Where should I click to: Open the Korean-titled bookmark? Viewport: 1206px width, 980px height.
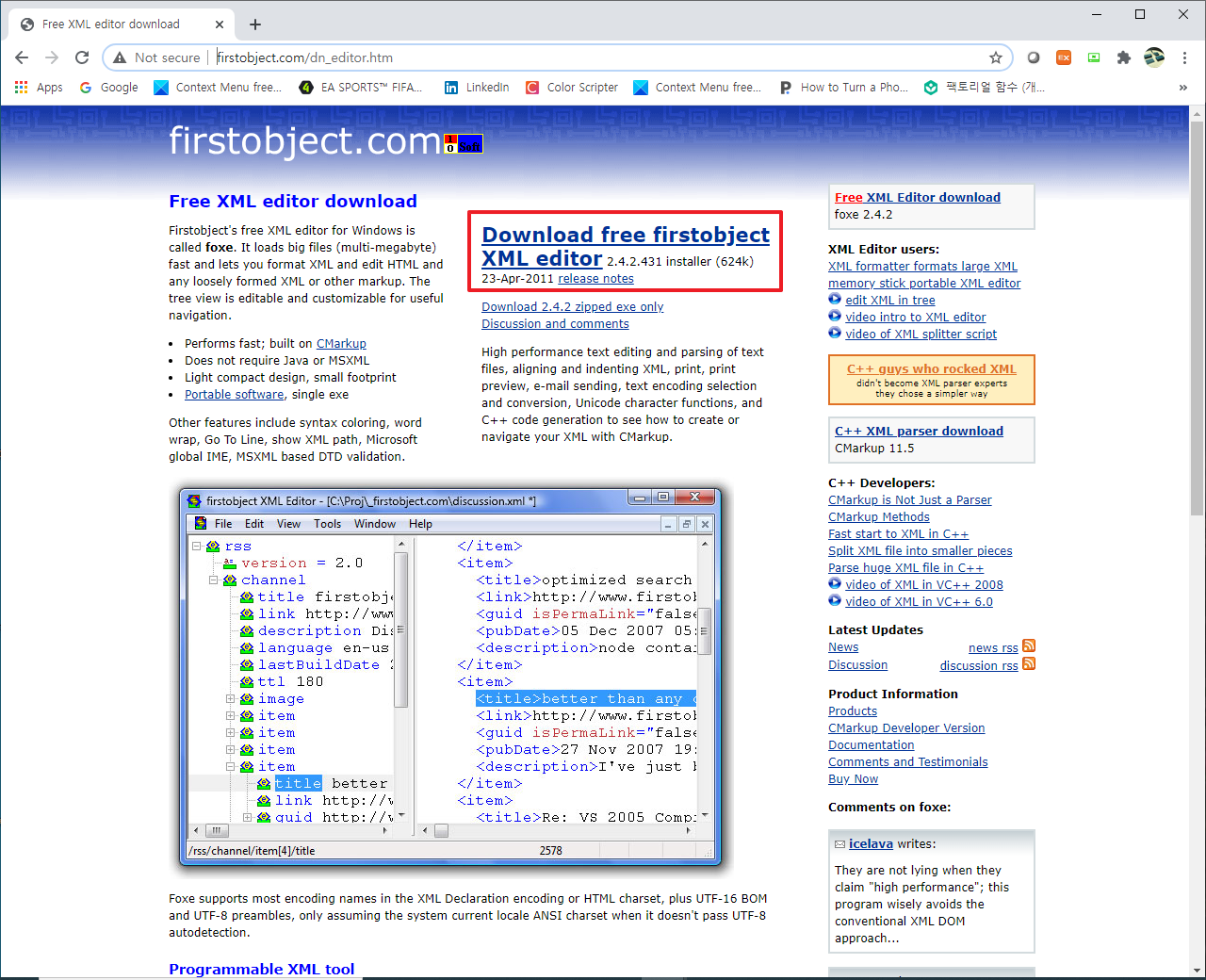click(984, 88)
